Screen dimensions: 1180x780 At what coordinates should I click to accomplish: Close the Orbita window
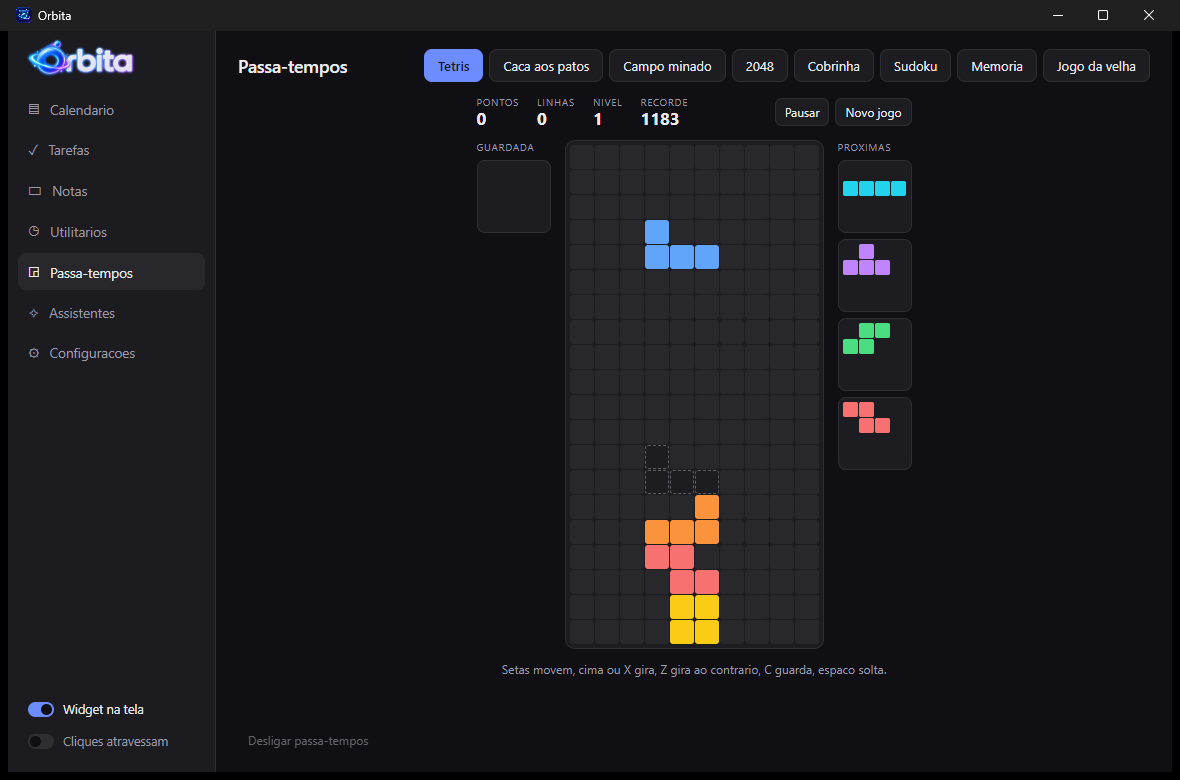point(1149,15)
